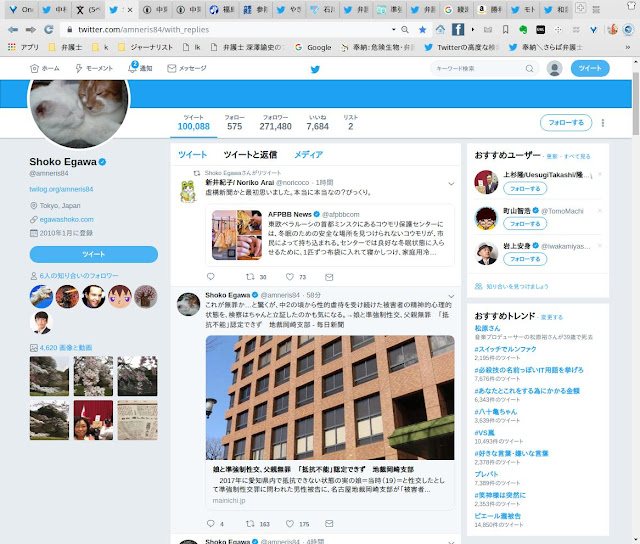Screen dimensions: 640x544
Task: Open the ジャーナリスト bookmark folder
Action: pos(145,47)
